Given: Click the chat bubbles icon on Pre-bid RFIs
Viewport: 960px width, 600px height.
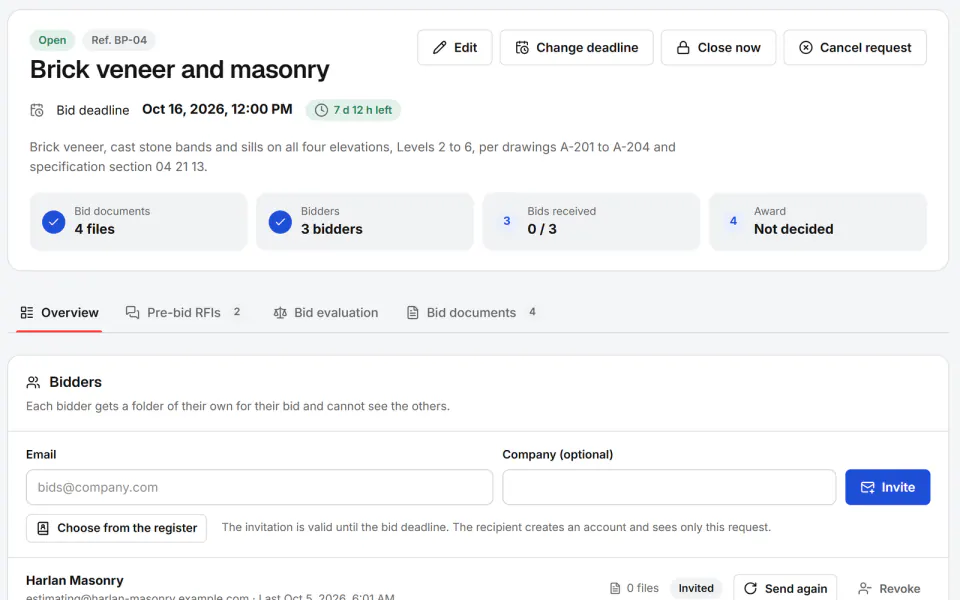Looking at the screenshot, I should (x=132, y=313).
